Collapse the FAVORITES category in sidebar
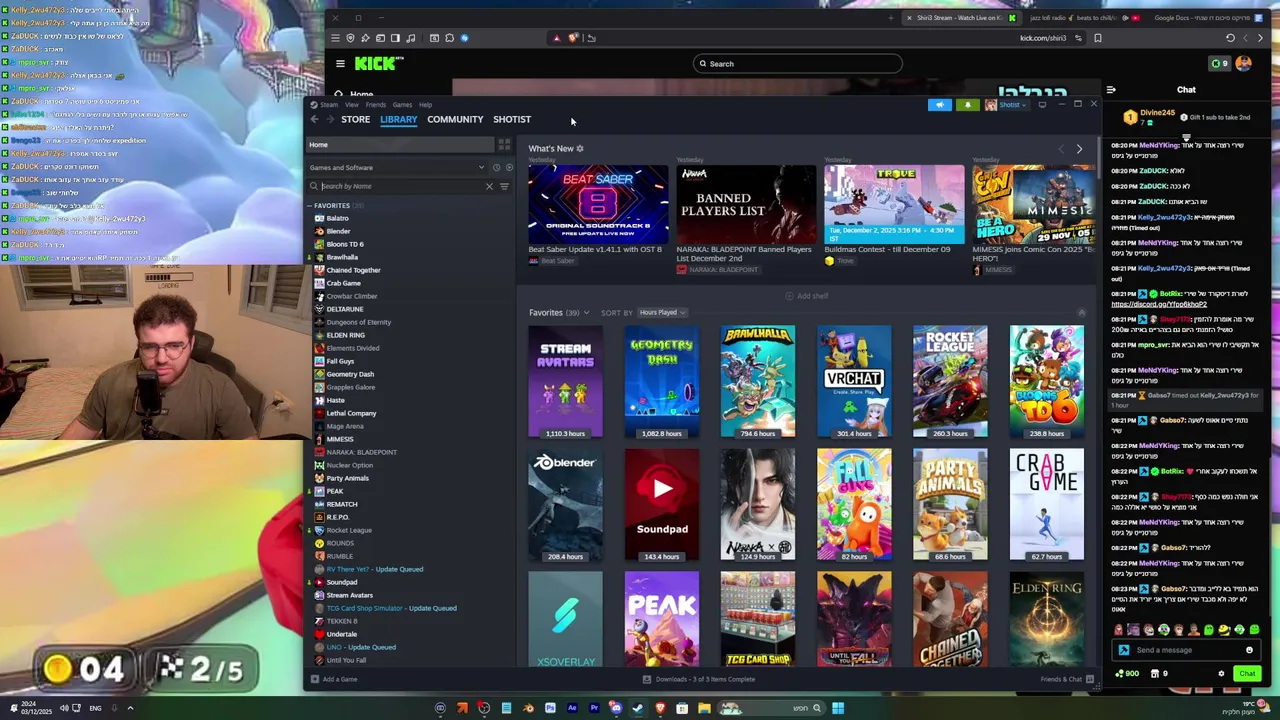This screenshot has height=720, width=1280. [x=310, y=206]
